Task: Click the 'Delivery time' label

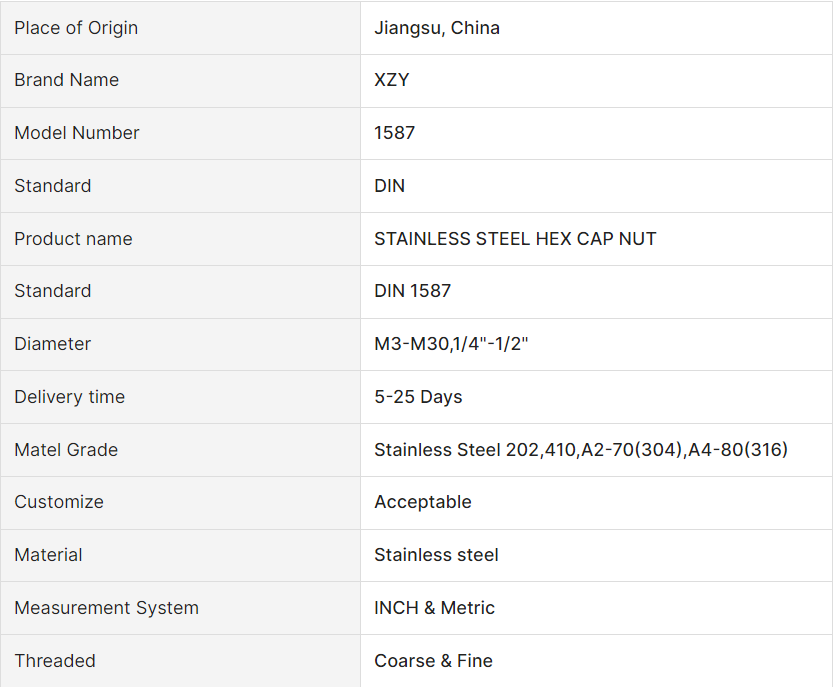Action: coord(69,397)
